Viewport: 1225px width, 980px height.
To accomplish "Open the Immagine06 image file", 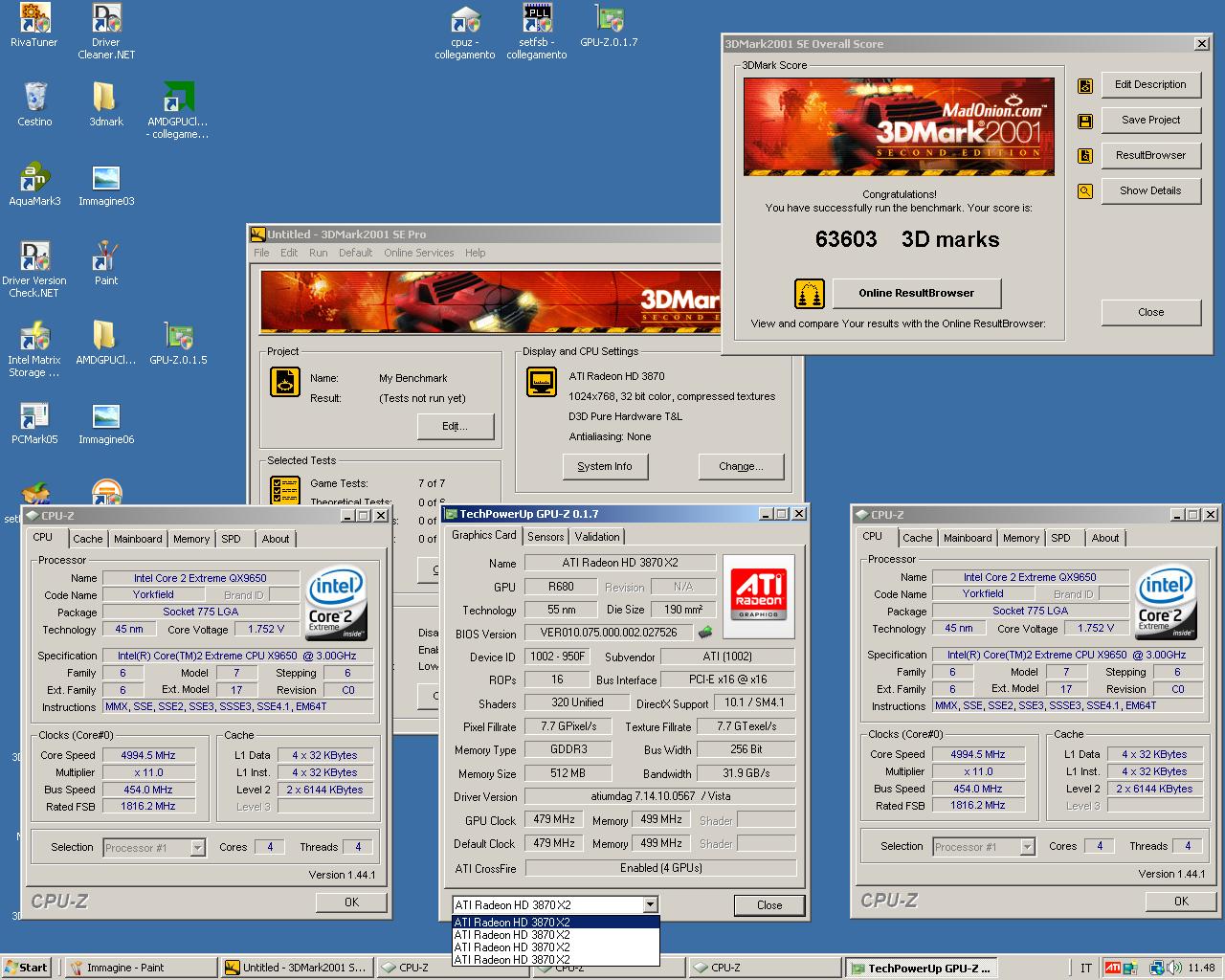I will (x=105, y=415).
